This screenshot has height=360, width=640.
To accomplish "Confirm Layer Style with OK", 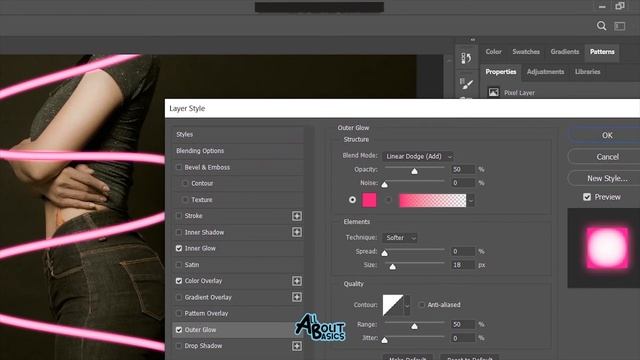I will 605,135.
